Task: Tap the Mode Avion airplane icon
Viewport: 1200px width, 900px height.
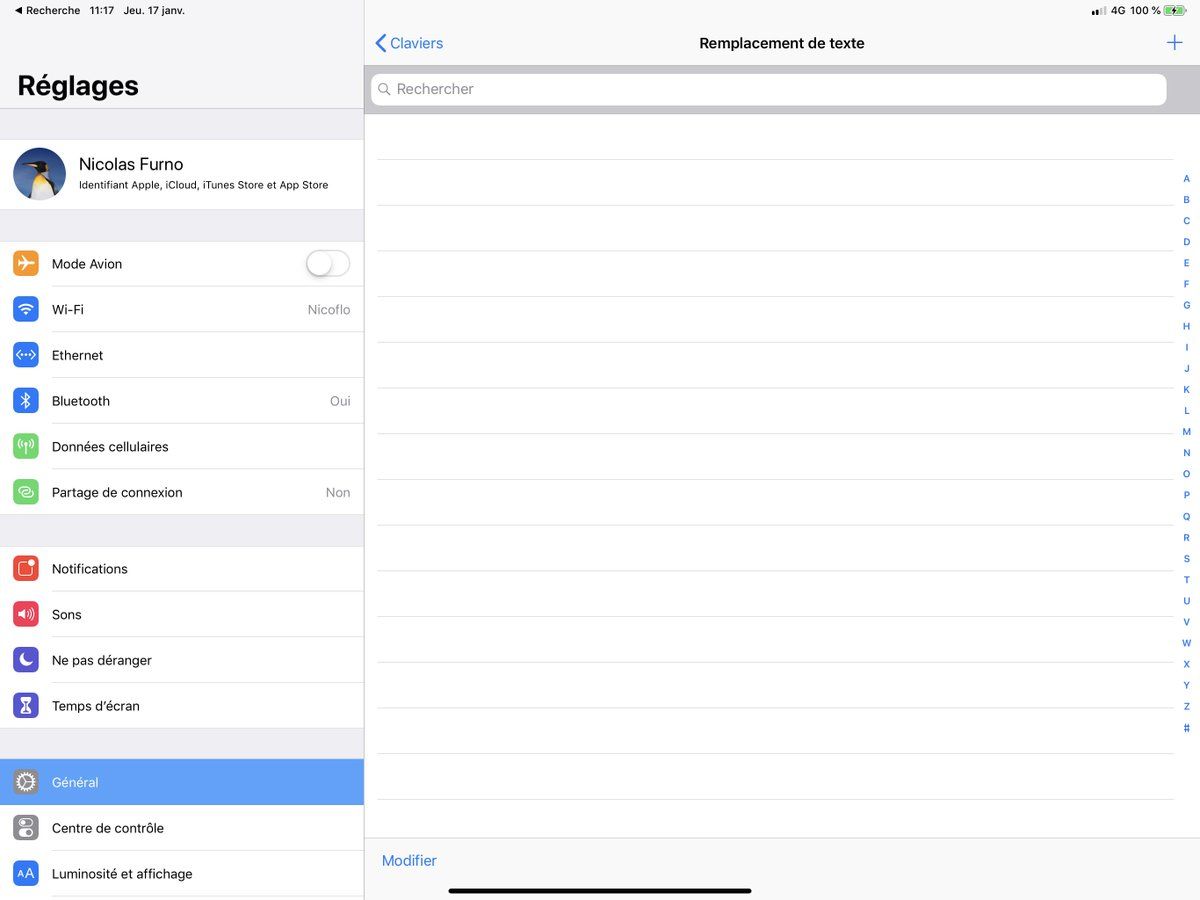Action: coord(26,264)
